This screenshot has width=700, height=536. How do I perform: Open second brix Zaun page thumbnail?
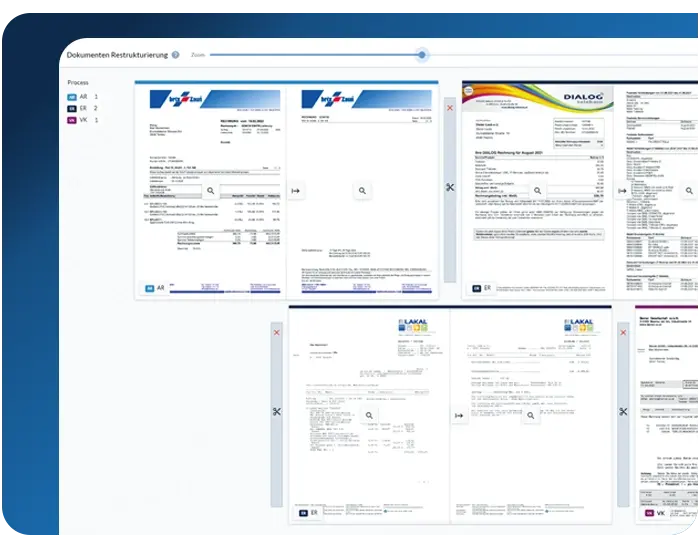tap(362, 191)
